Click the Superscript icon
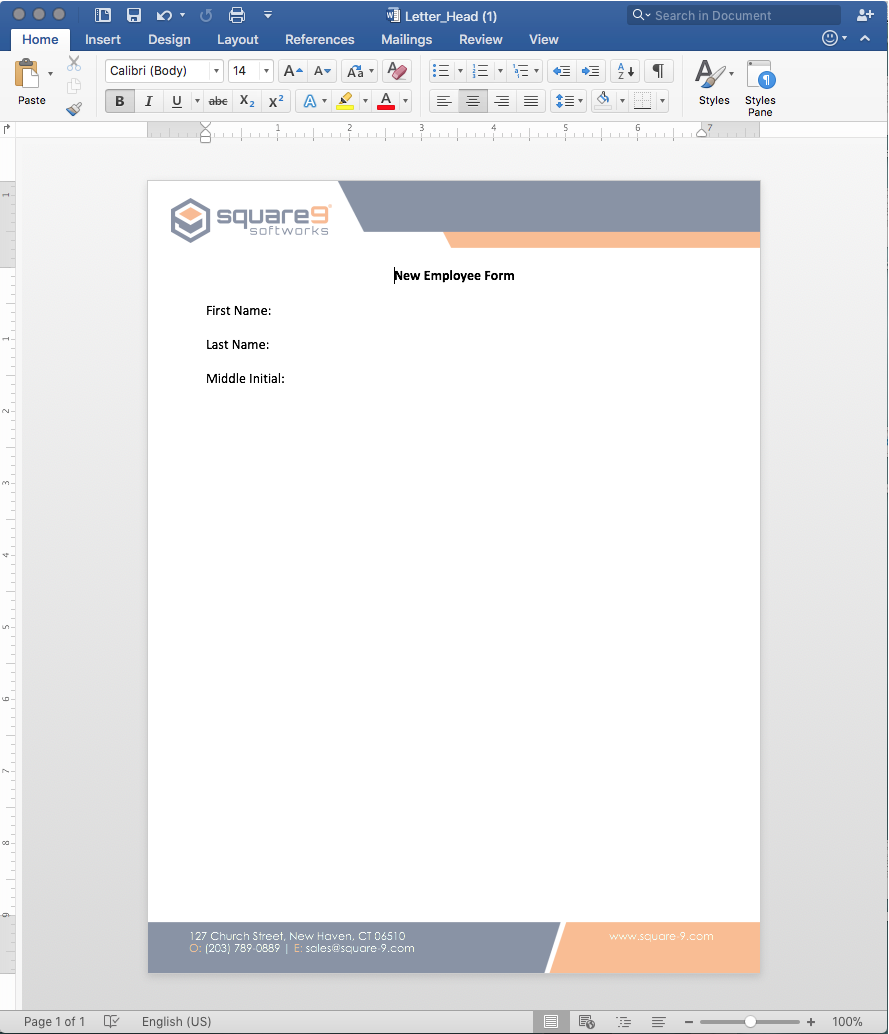The height and width of the screenshot is (1034, 889). pyautogui.click(x=275, y=100)
